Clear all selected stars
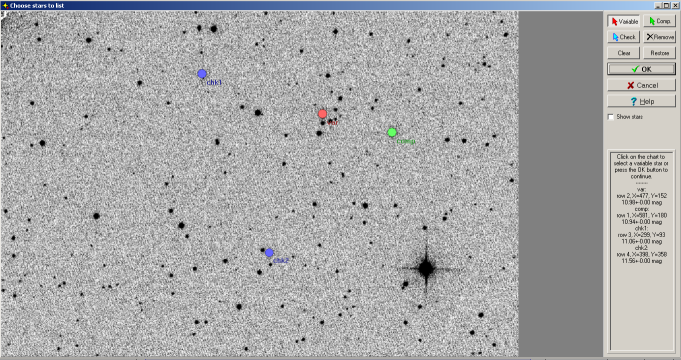Image resolution: width=681 pixels, height=360 pixels. (624, 53)
